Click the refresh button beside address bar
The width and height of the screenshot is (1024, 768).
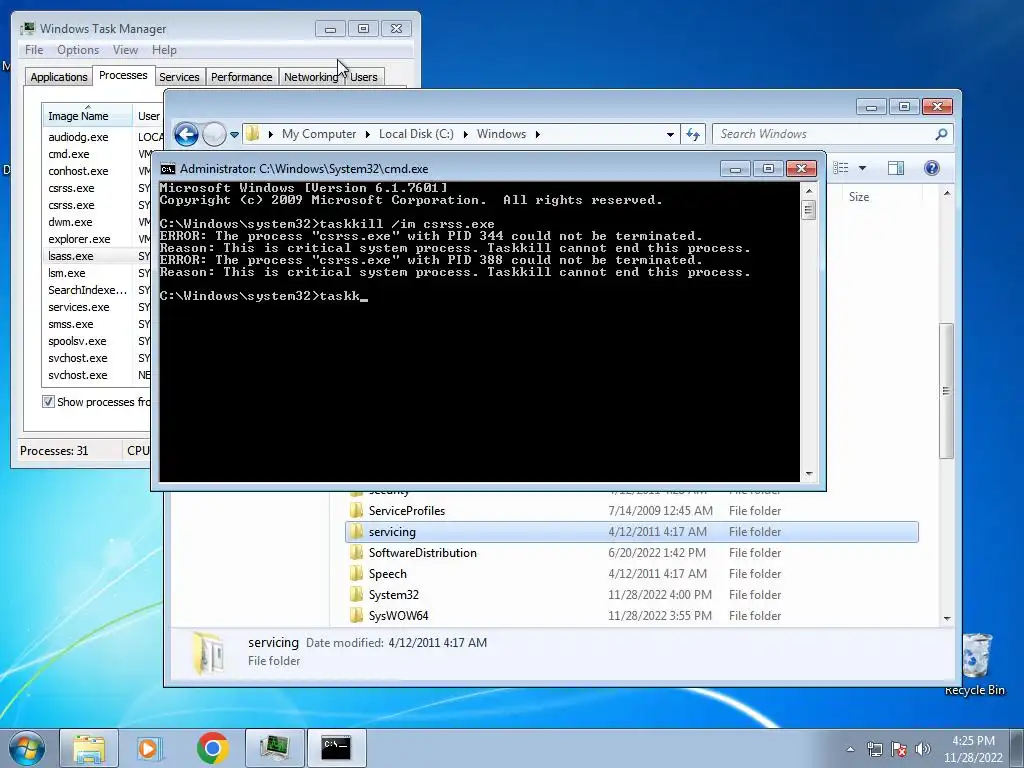coord(693,135)
